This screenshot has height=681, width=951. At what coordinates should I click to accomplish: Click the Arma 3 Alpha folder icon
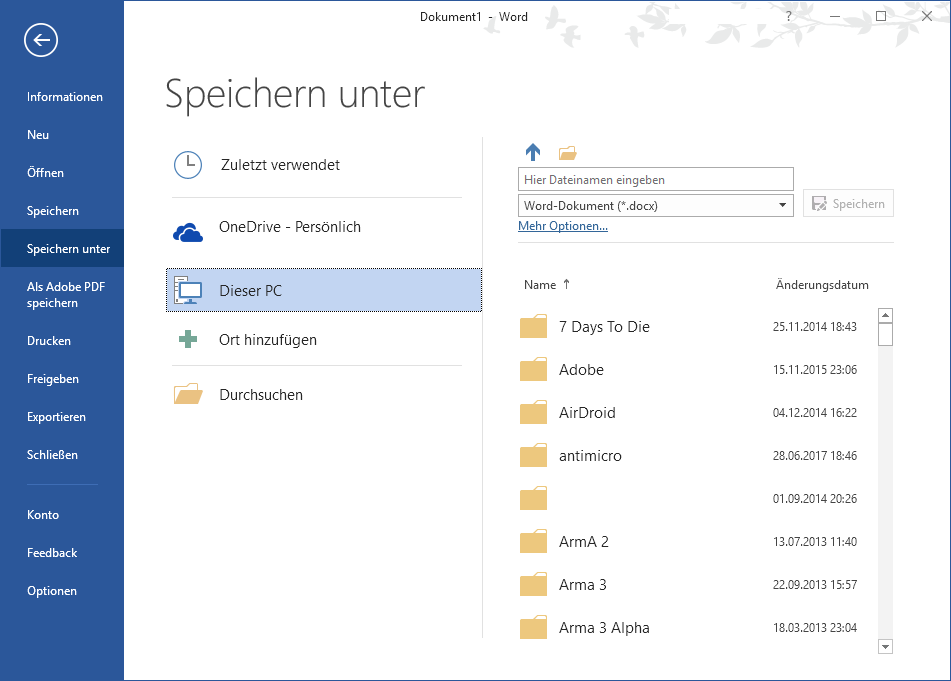533,628
